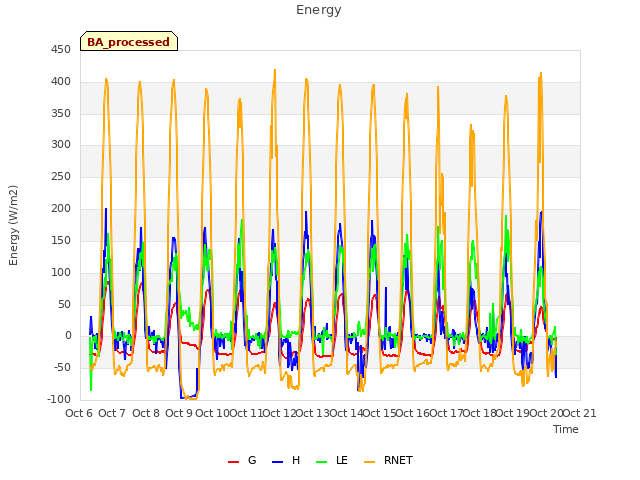Click the Energy chart title
640x480 pixels.
318,10
